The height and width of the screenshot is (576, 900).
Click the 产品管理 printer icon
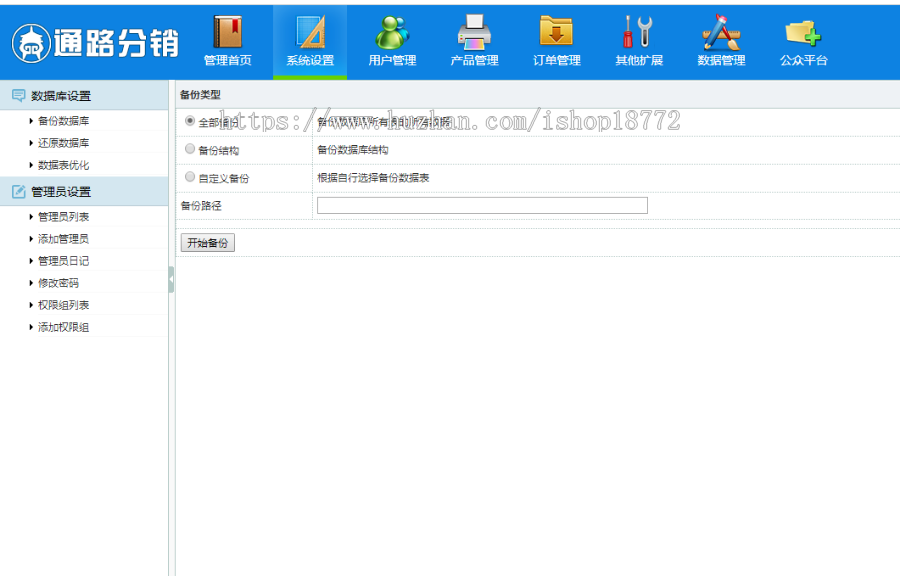click(x=474, y=32)
